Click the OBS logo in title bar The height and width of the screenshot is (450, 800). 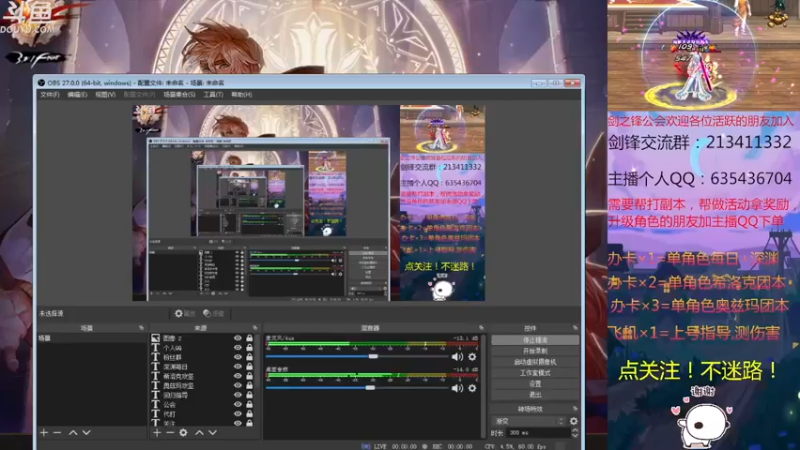click(41, 83)
